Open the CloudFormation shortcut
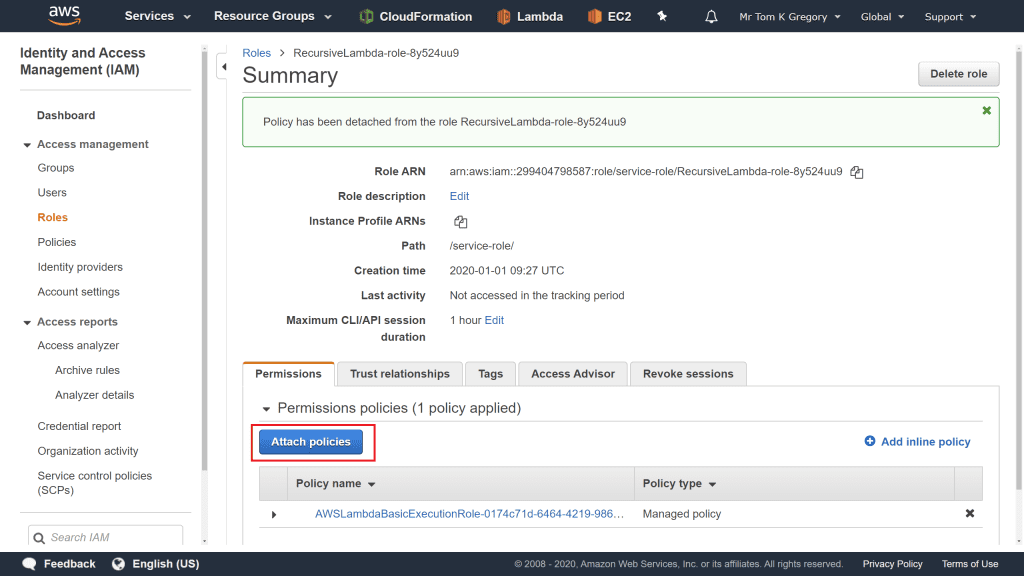 coord(415,17)
